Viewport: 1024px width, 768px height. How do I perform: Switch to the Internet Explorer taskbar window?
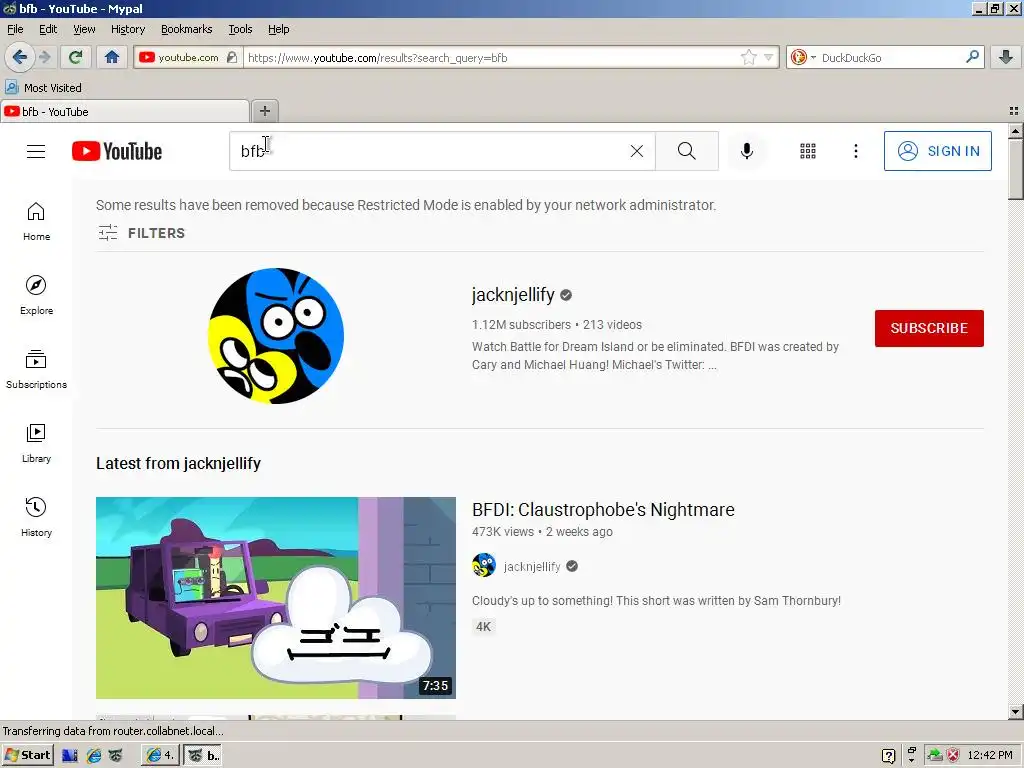(x=159, y=755)
